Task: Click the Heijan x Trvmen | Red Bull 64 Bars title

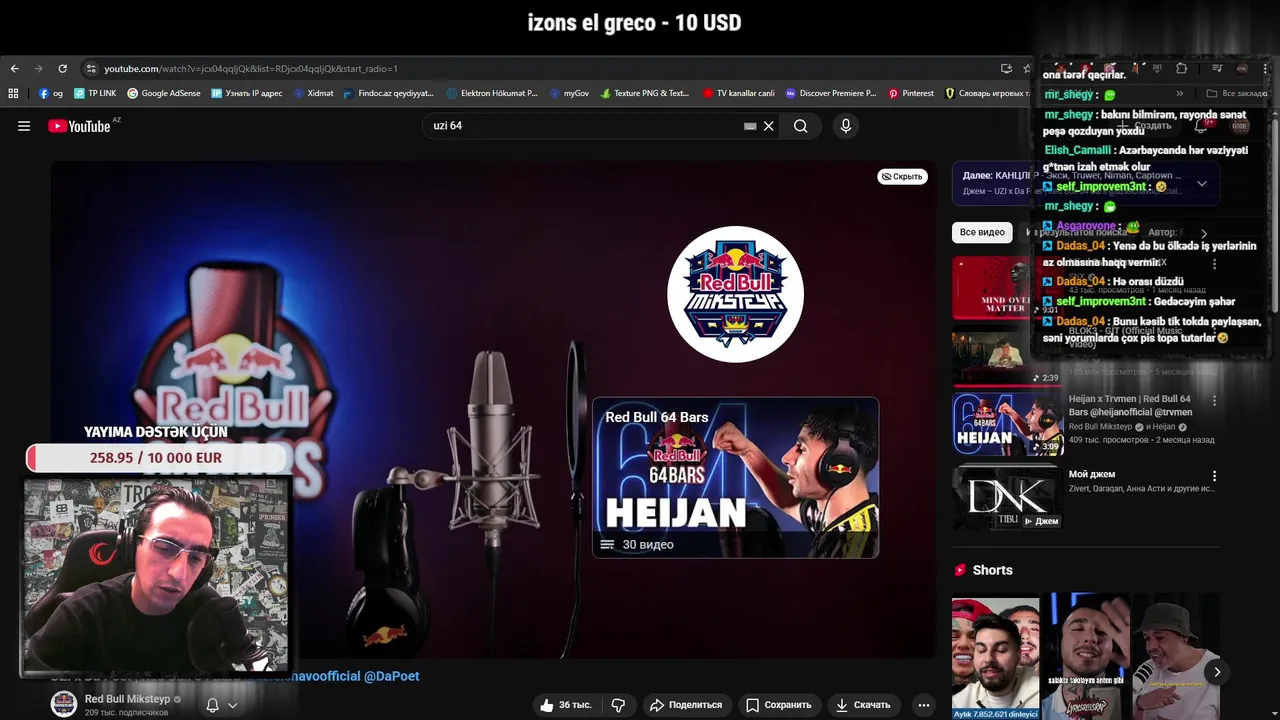Action: click(1130, 405)
